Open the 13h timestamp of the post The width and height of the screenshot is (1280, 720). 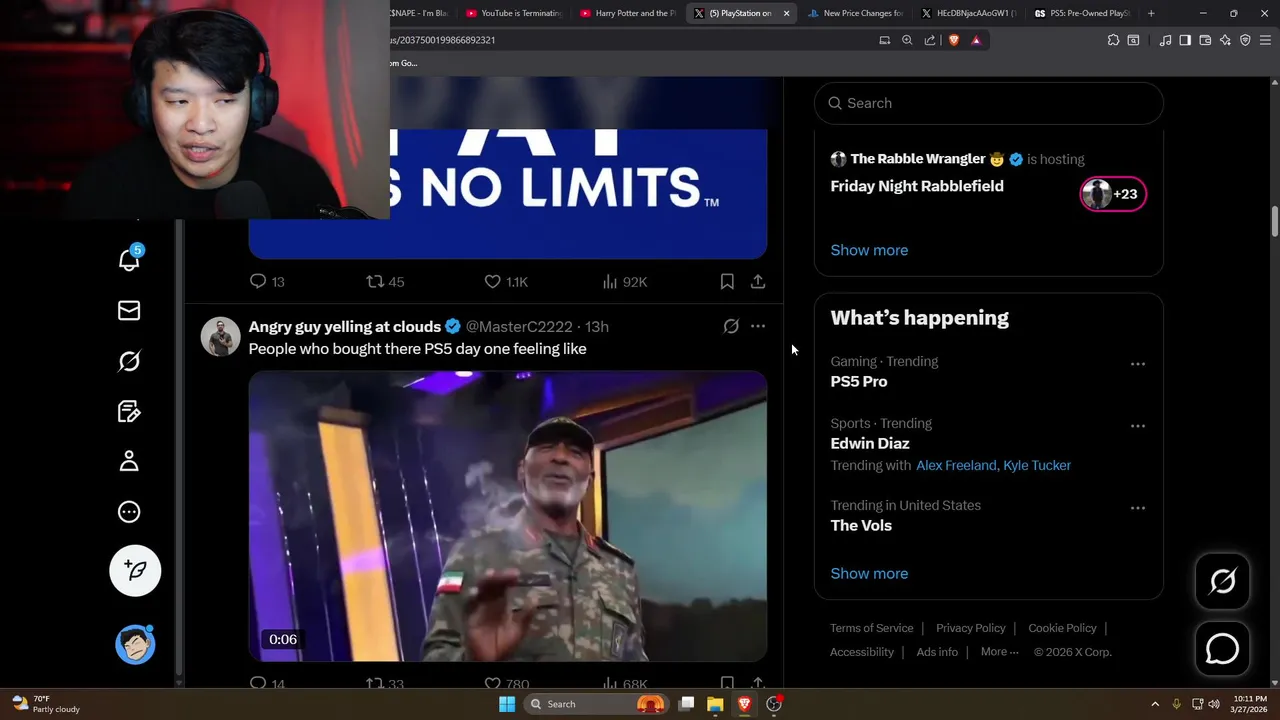pyautogui.click(x=597, y=327)
